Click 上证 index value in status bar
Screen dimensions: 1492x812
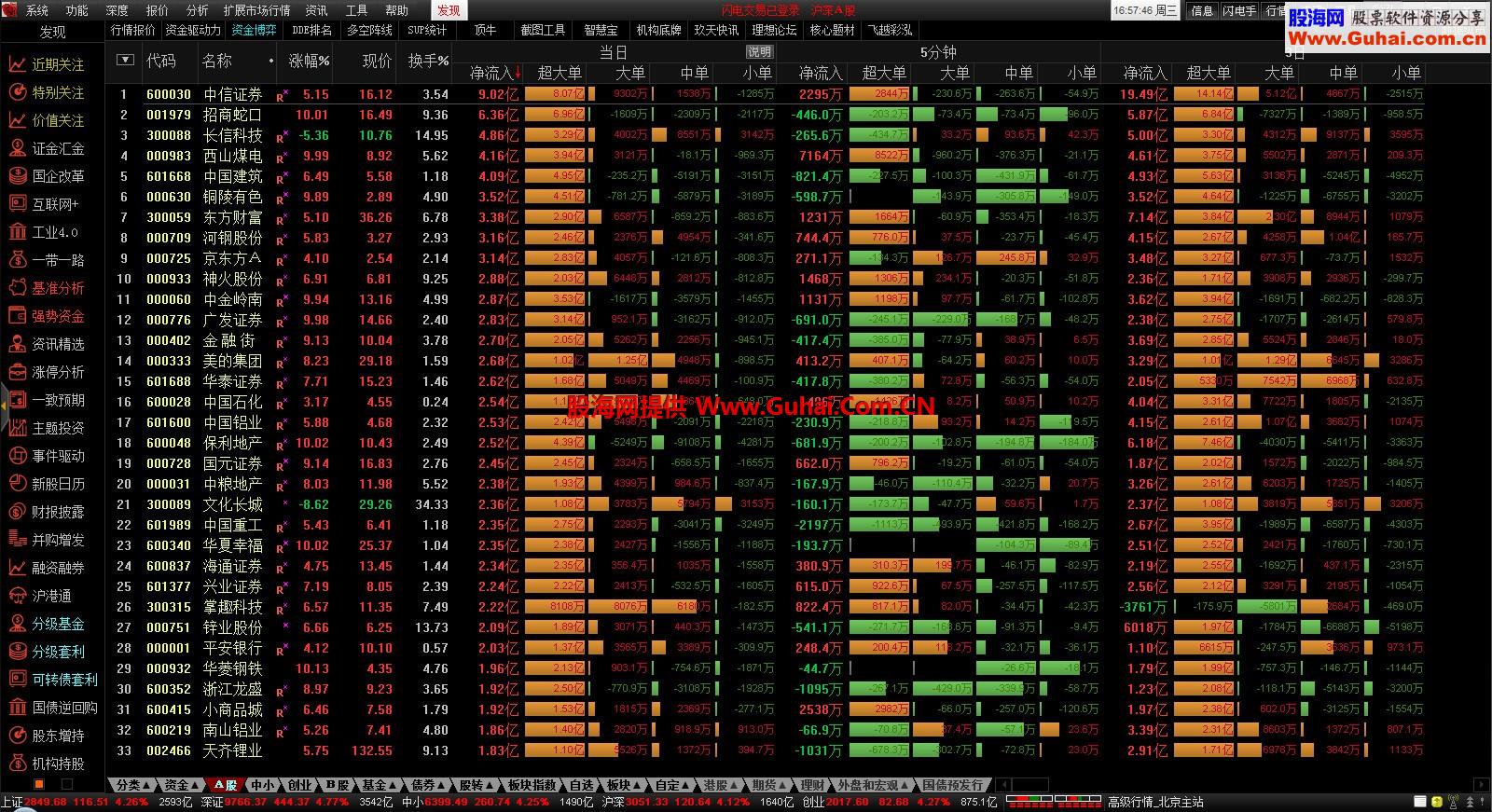point(46,802)
